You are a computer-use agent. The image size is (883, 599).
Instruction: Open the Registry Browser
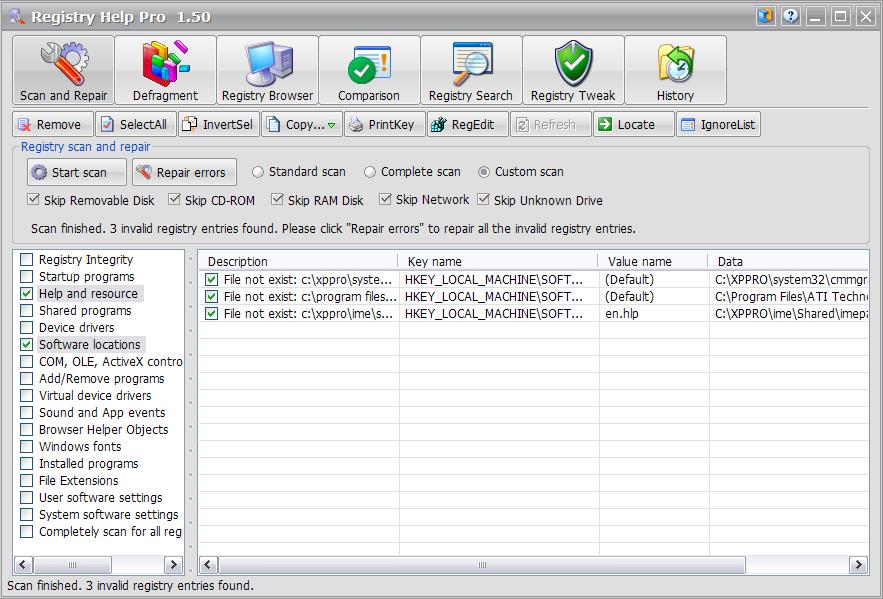pos(267,70)
